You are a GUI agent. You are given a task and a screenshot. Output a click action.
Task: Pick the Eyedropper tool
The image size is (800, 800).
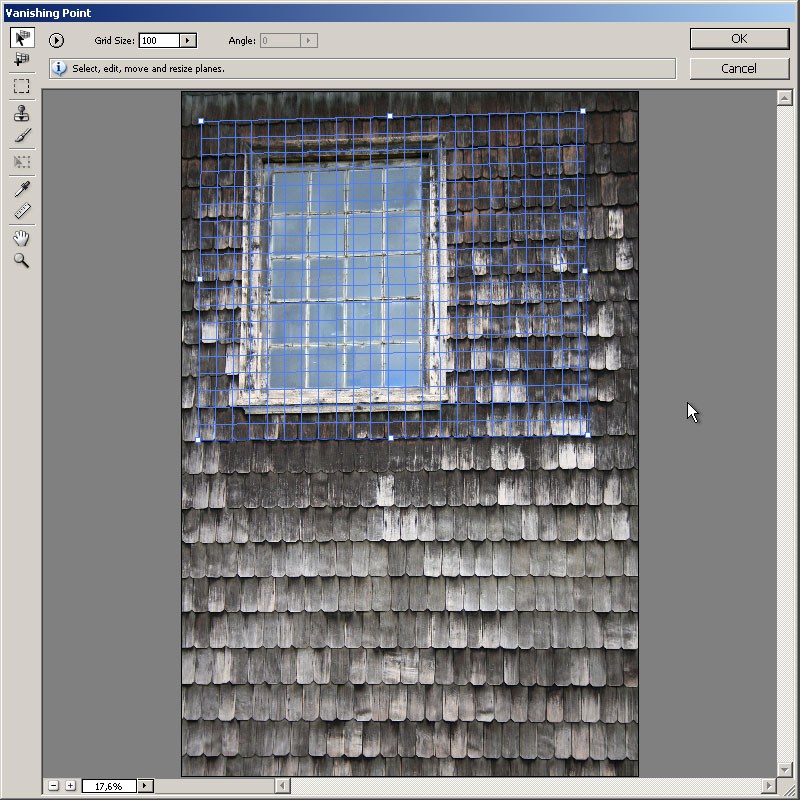point(22,189)
